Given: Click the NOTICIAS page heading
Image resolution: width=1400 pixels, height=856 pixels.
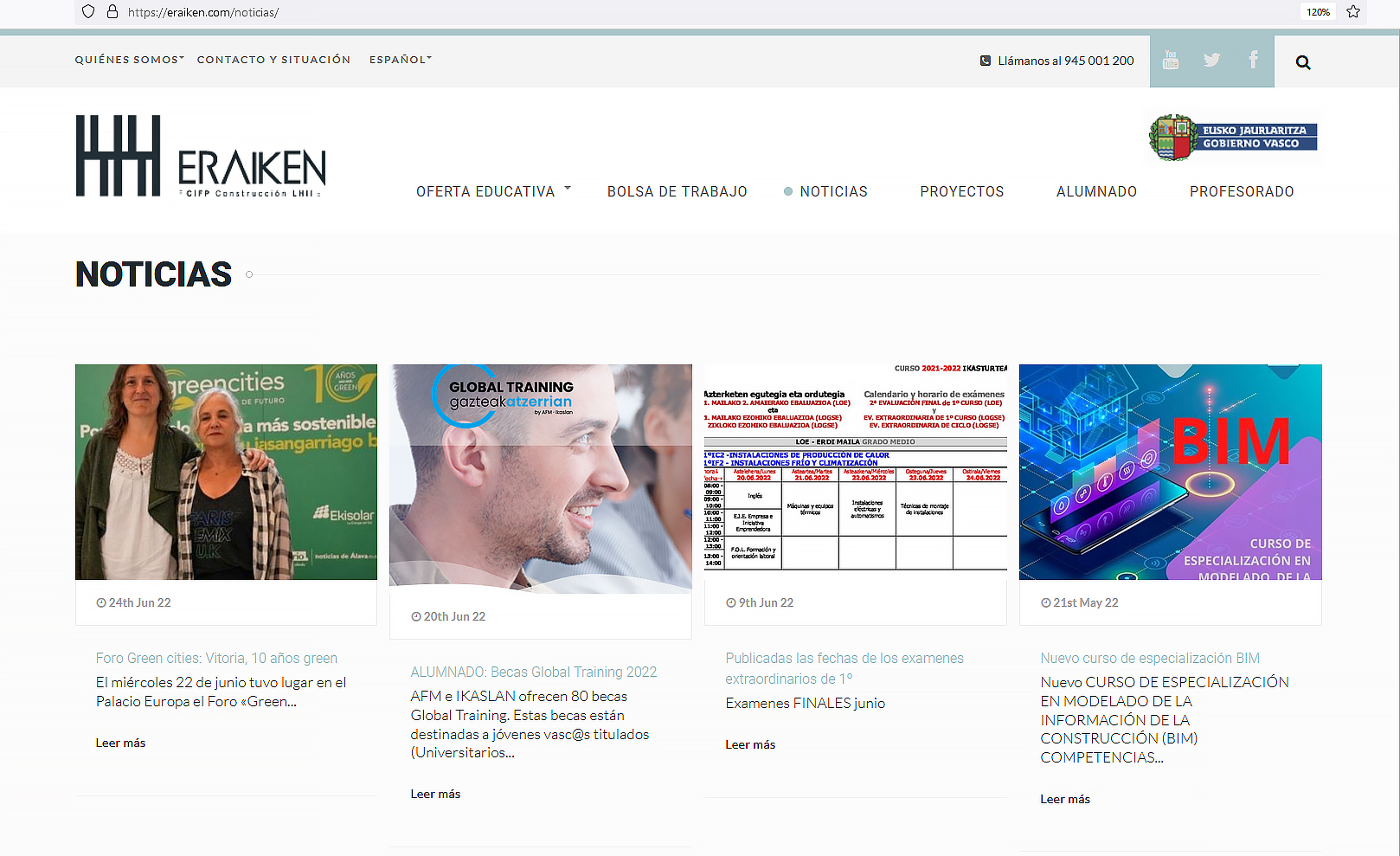Looking at the screenshot, I should coord(153,274).
